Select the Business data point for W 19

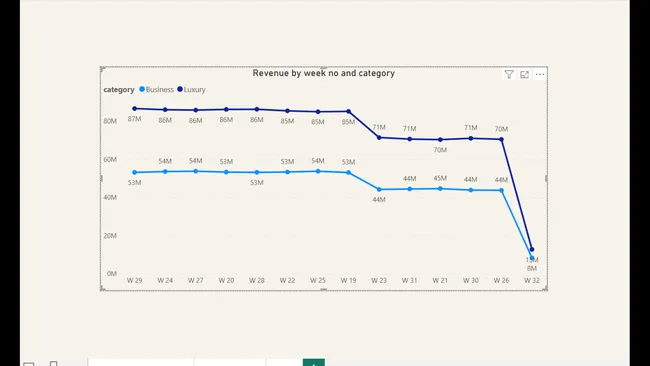(x=349, y=172)
